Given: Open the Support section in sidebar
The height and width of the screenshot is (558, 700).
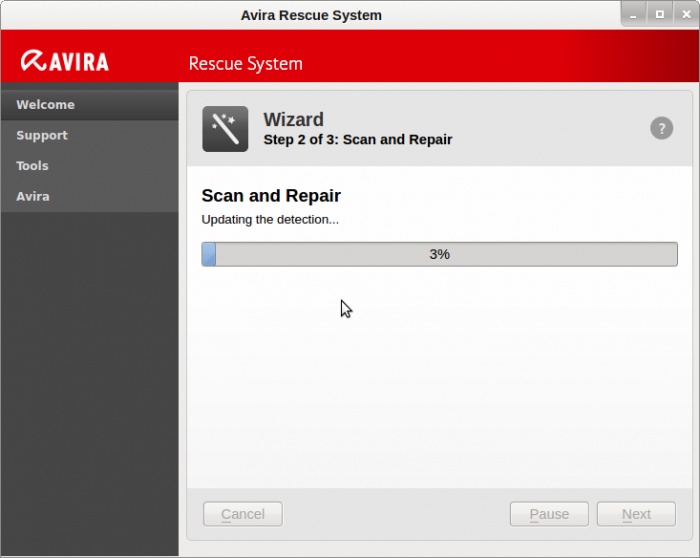Looking at the screenshot, I should (x=89, y=135).
